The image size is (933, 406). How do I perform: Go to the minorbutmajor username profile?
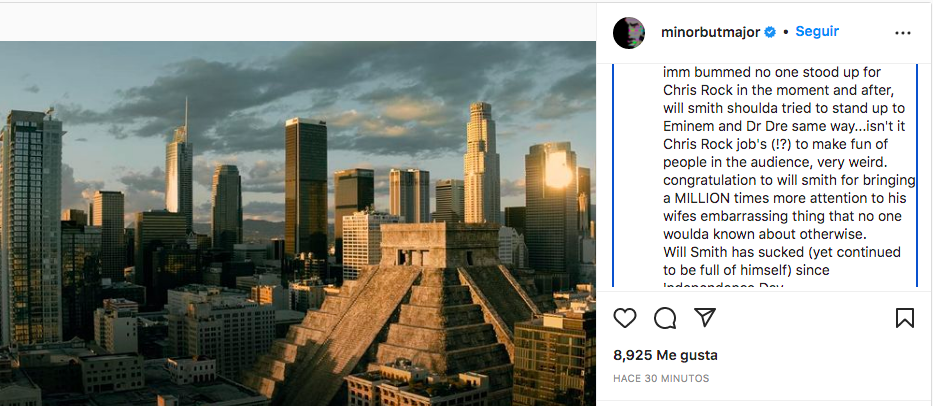coord(710,32)
